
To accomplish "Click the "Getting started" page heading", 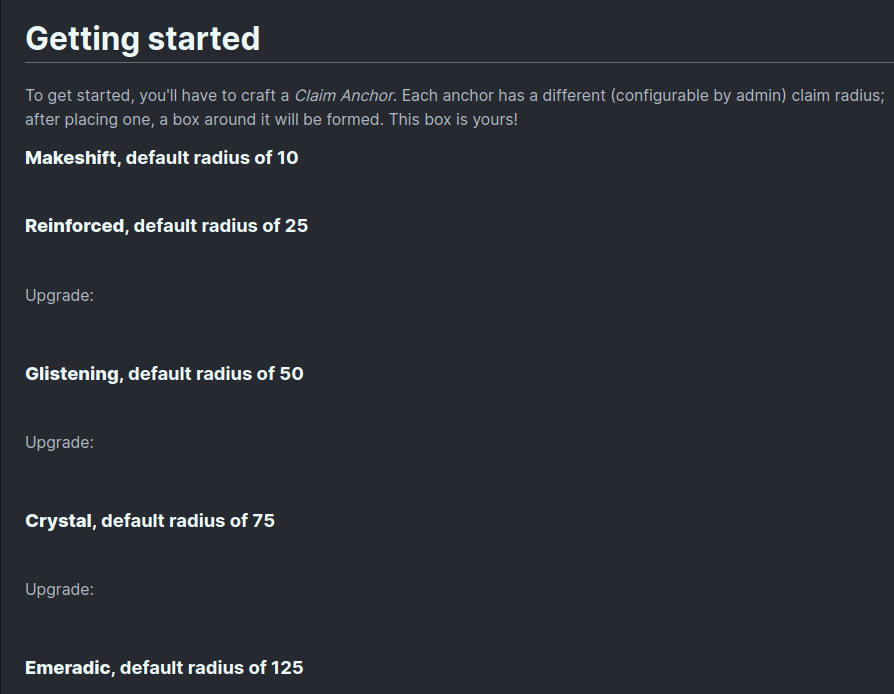I will coord(143,39).
